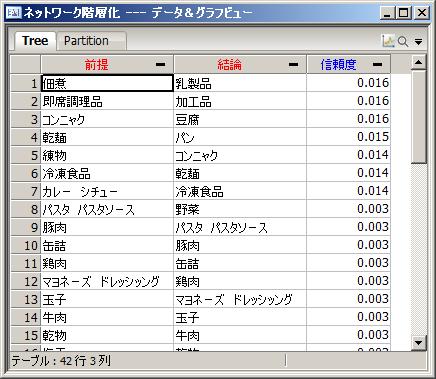Click the application icon in title bar
This screenshot has width=436, height=379.
pos(14,13)
